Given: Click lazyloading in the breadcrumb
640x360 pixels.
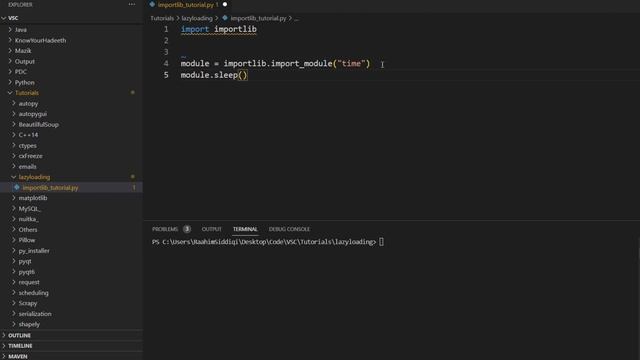Looking at the screenshot, I should point(197,18).
